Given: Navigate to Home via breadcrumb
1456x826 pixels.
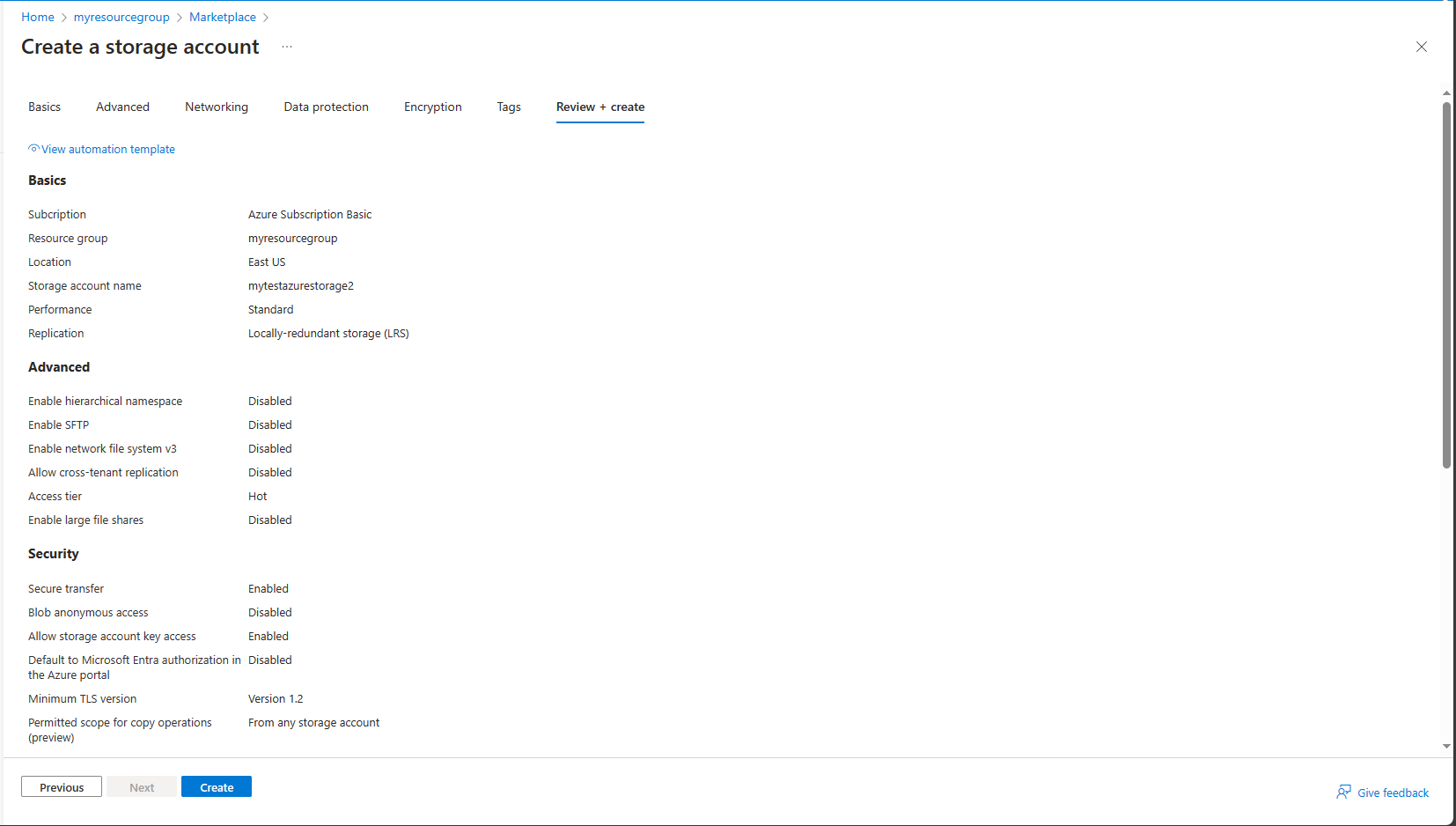Looking at the screenshot, I should pyautogui.click(x=38, y=17).
